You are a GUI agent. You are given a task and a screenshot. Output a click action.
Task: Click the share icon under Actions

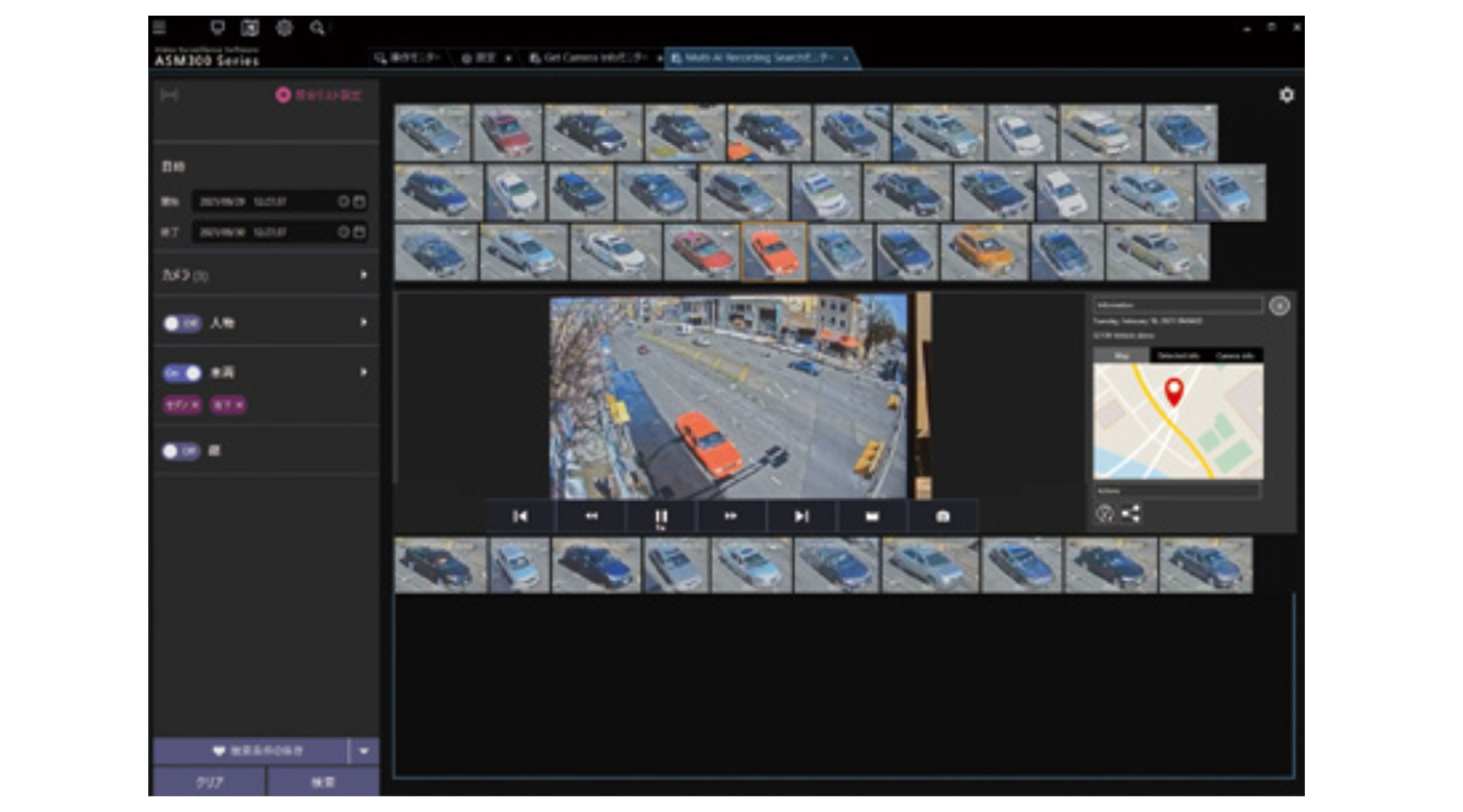coord(1130,513)
